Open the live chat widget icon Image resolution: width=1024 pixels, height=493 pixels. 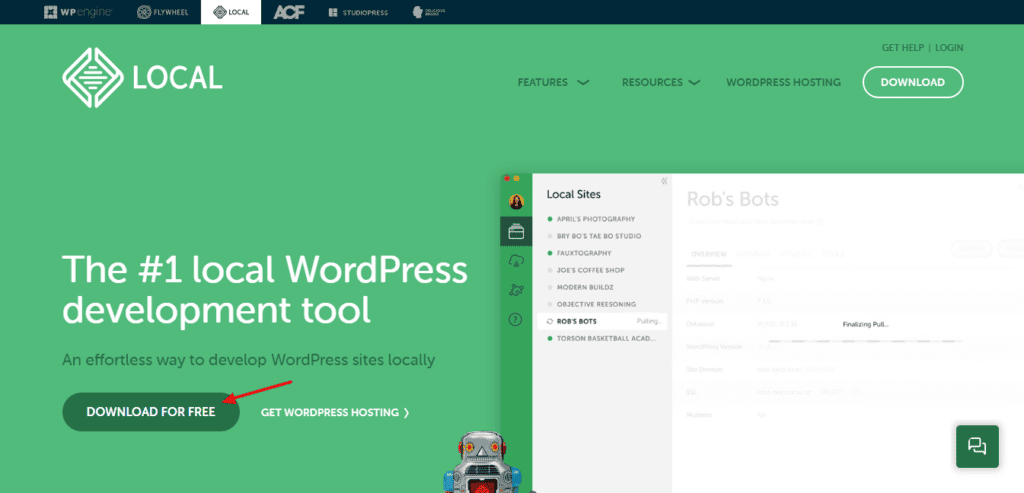point(976,446)
